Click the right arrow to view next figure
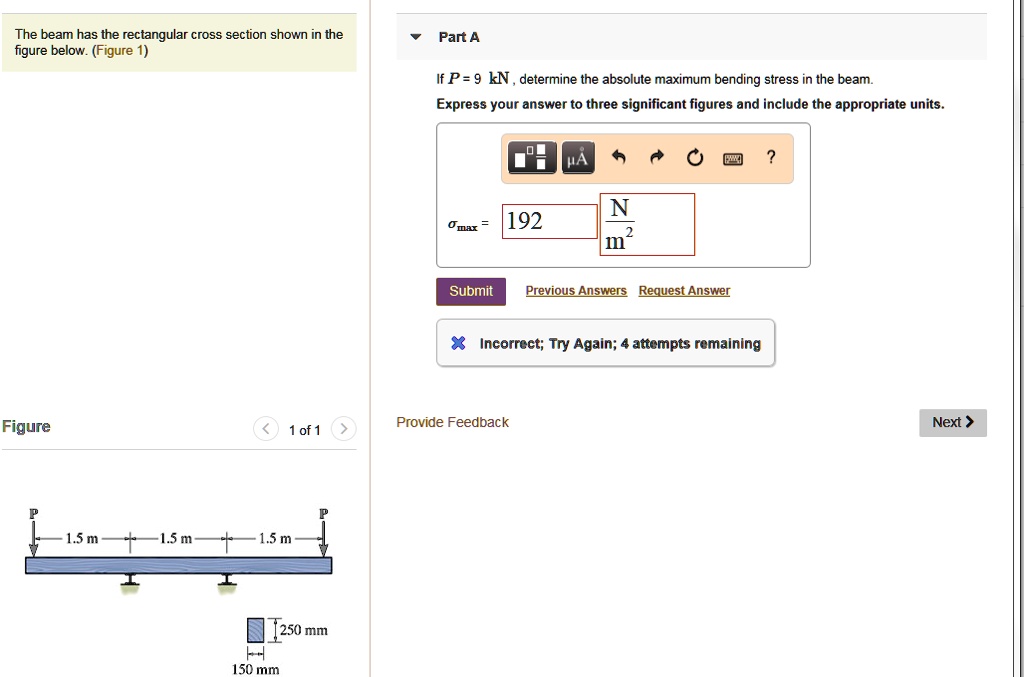Screen dimensions: 1024x677 tap(343, 428)
